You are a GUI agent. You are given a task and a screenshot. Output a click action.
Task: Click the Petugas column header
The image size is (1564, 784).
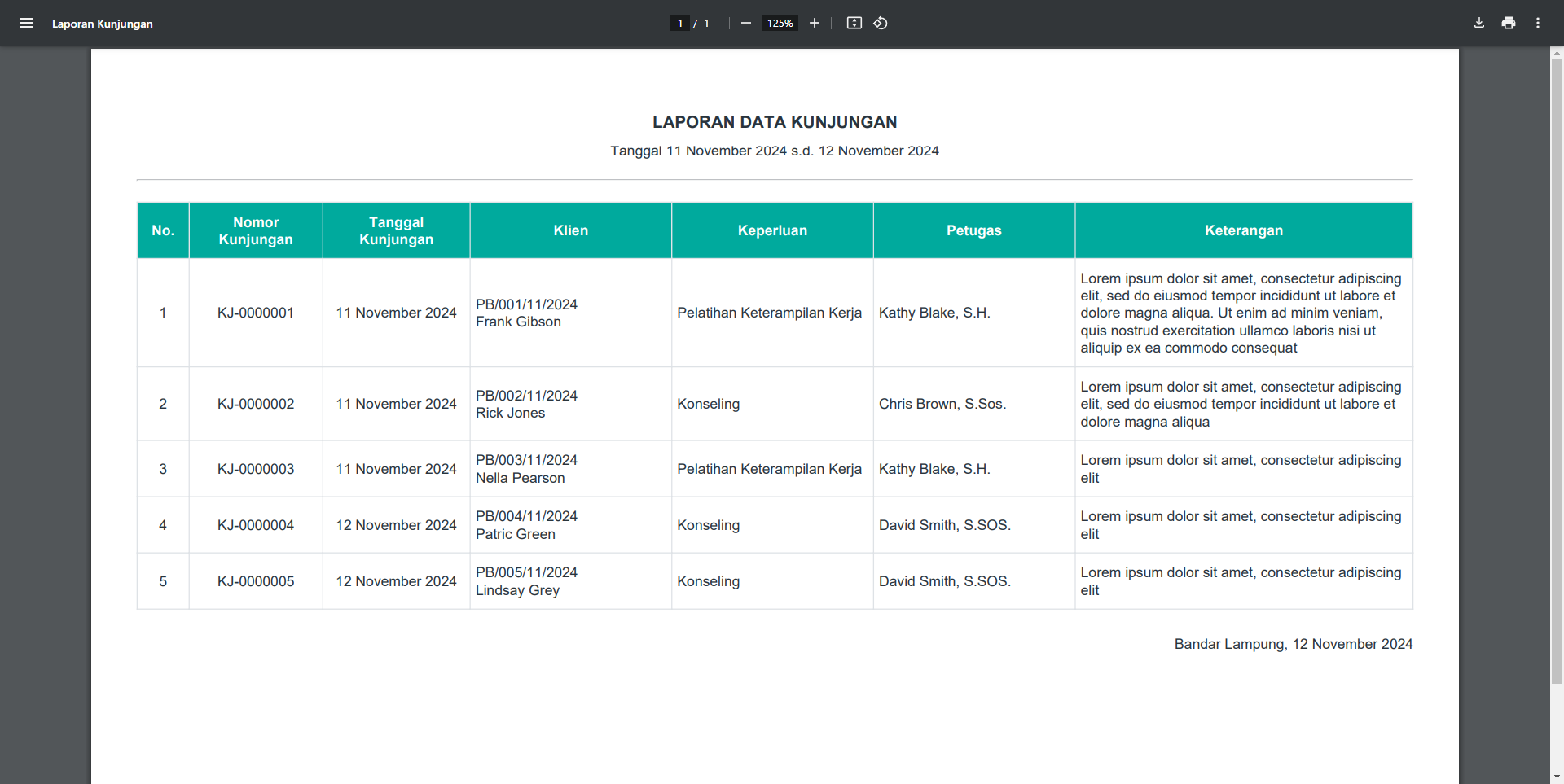tap(973, 230)
